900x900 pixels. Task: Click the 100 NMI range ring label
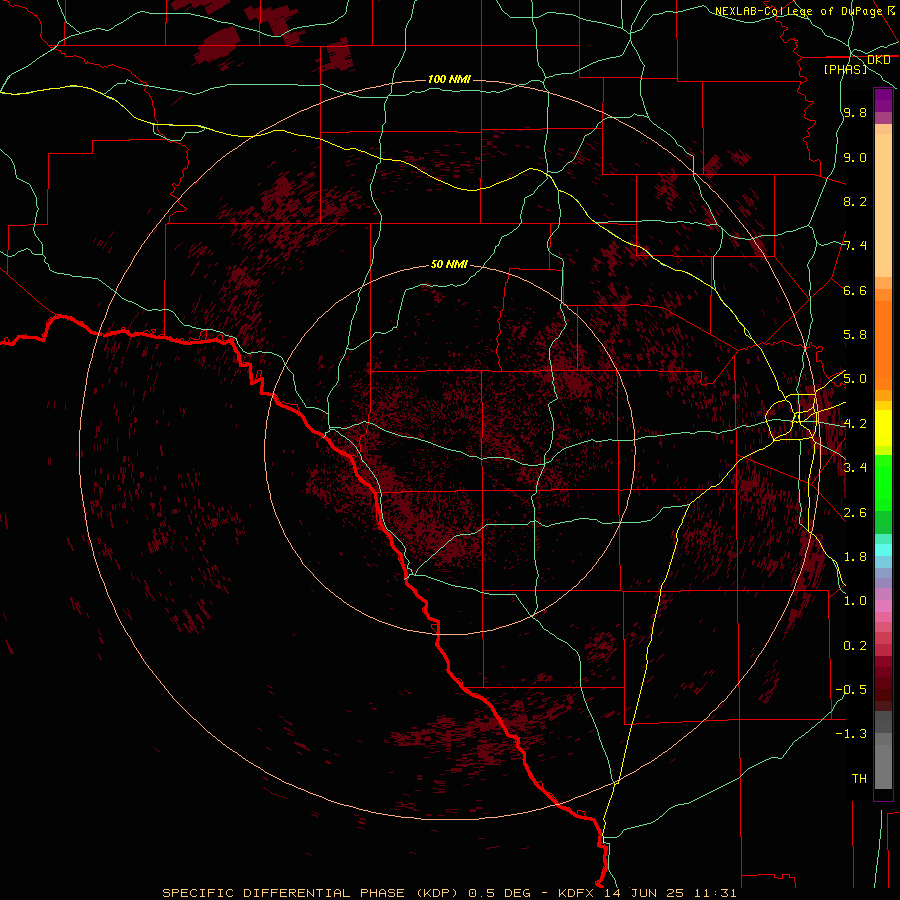point(449,79)
